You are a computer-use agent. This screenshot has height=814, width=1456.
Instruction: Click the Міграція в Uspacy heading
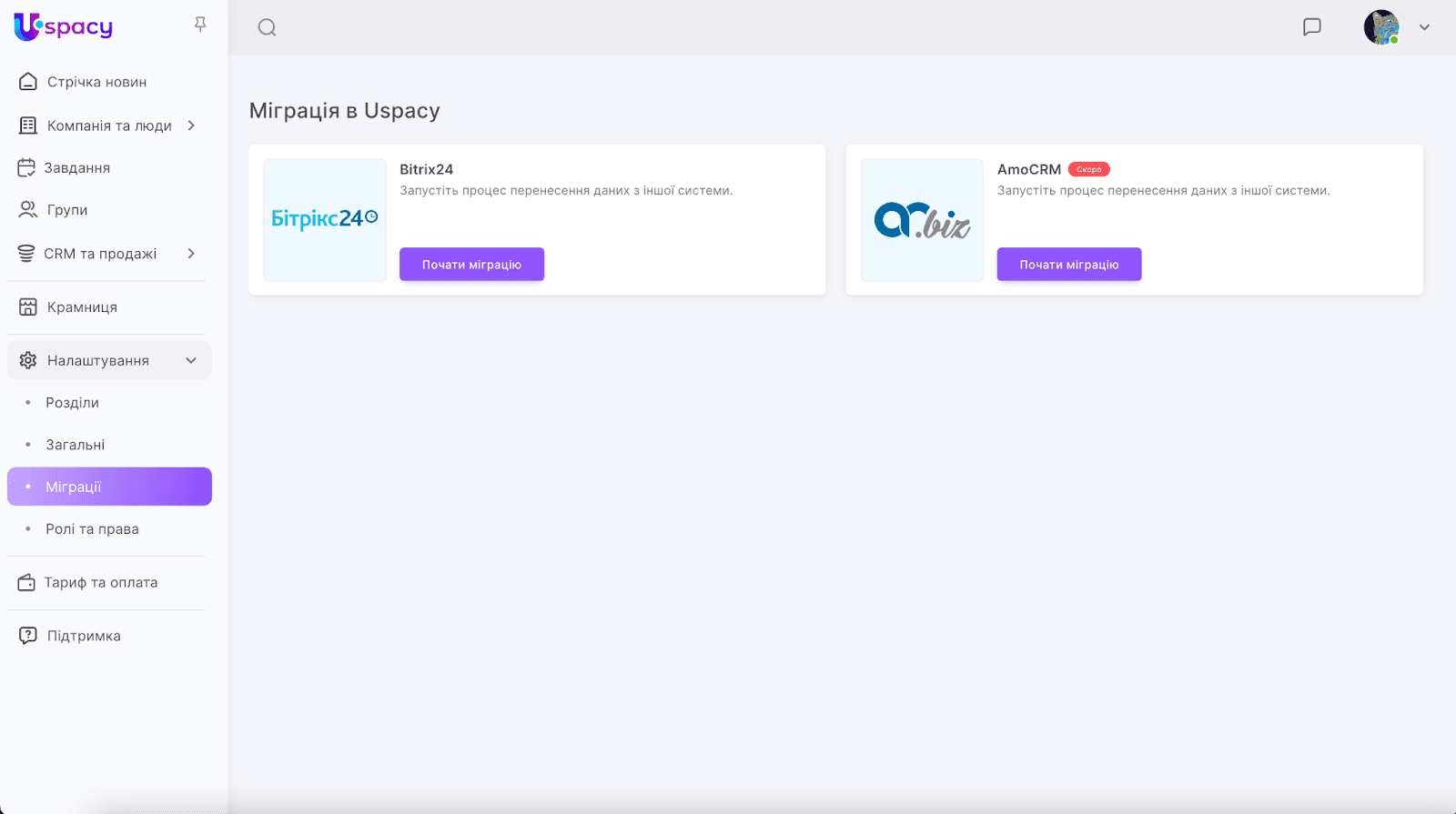[345, 111]
